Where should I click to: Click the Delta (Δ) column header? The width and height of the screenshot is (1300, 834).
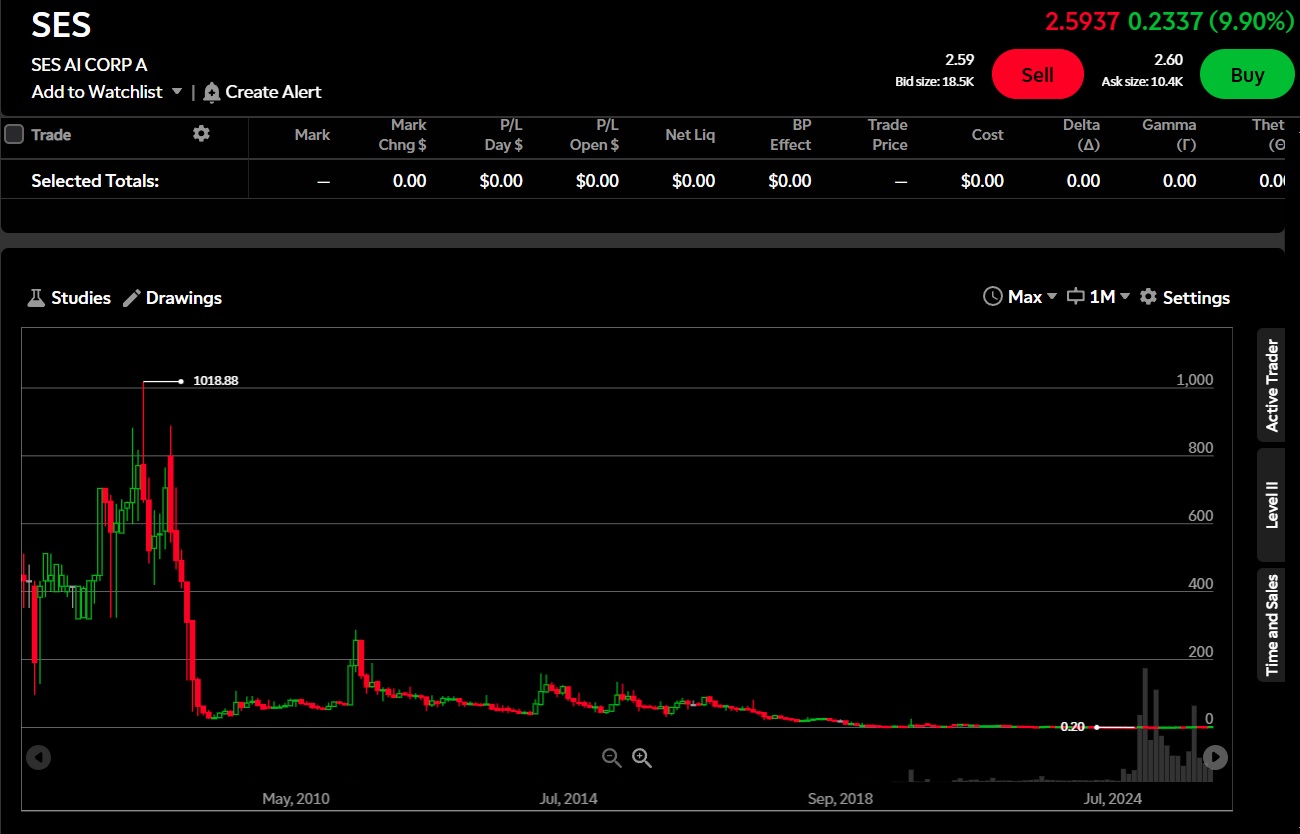(x=1081, y=135)
